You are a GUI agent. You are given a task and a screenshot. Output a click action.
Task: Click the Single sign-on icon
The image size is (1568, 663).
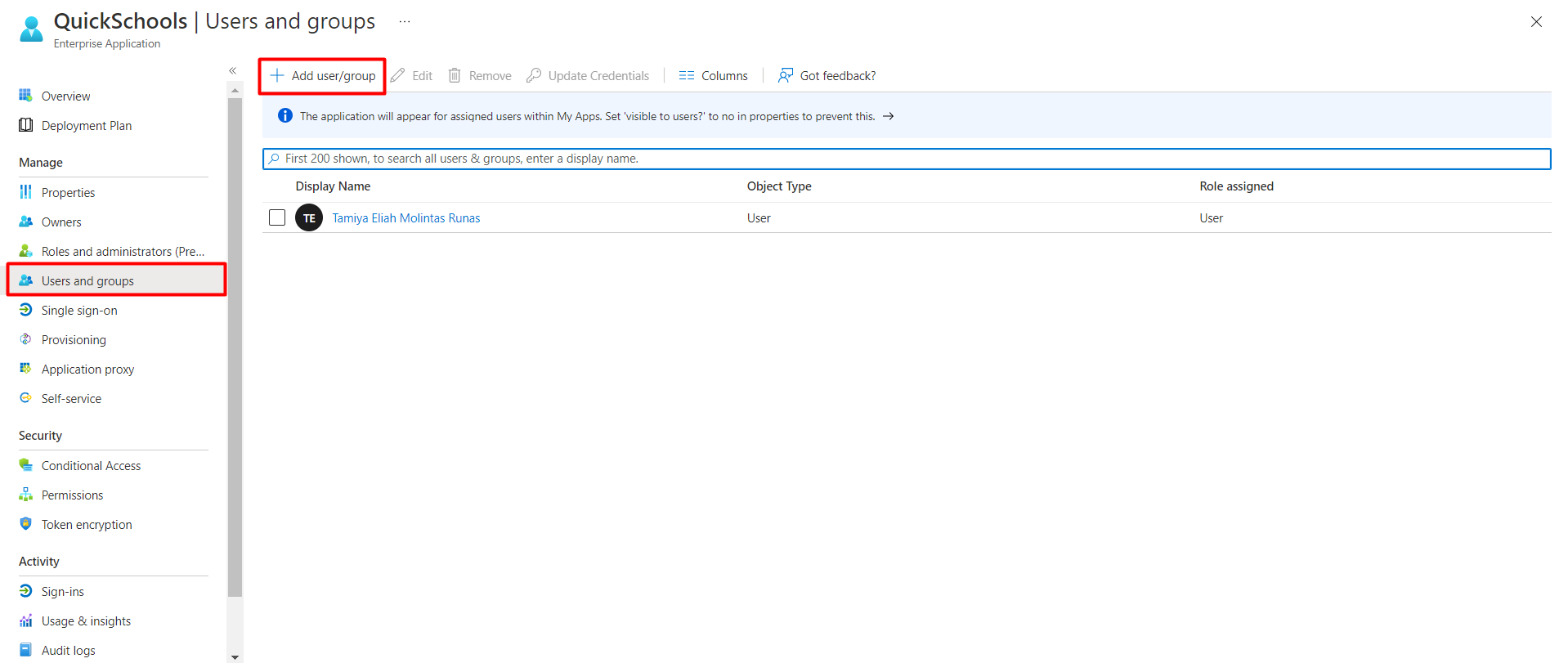[25, 310]
